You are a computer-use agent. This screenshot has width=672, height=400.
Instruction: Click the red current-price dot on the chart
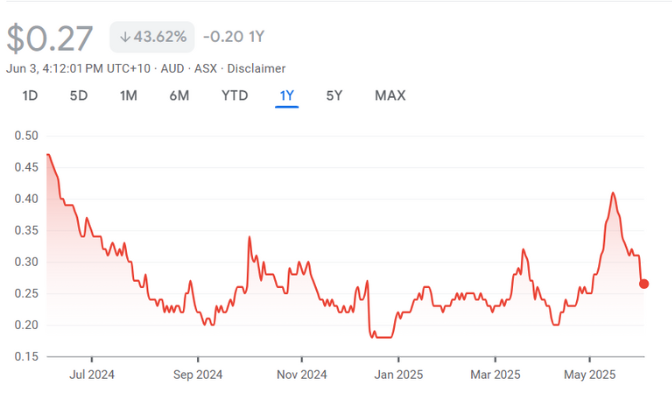point(643,284)
